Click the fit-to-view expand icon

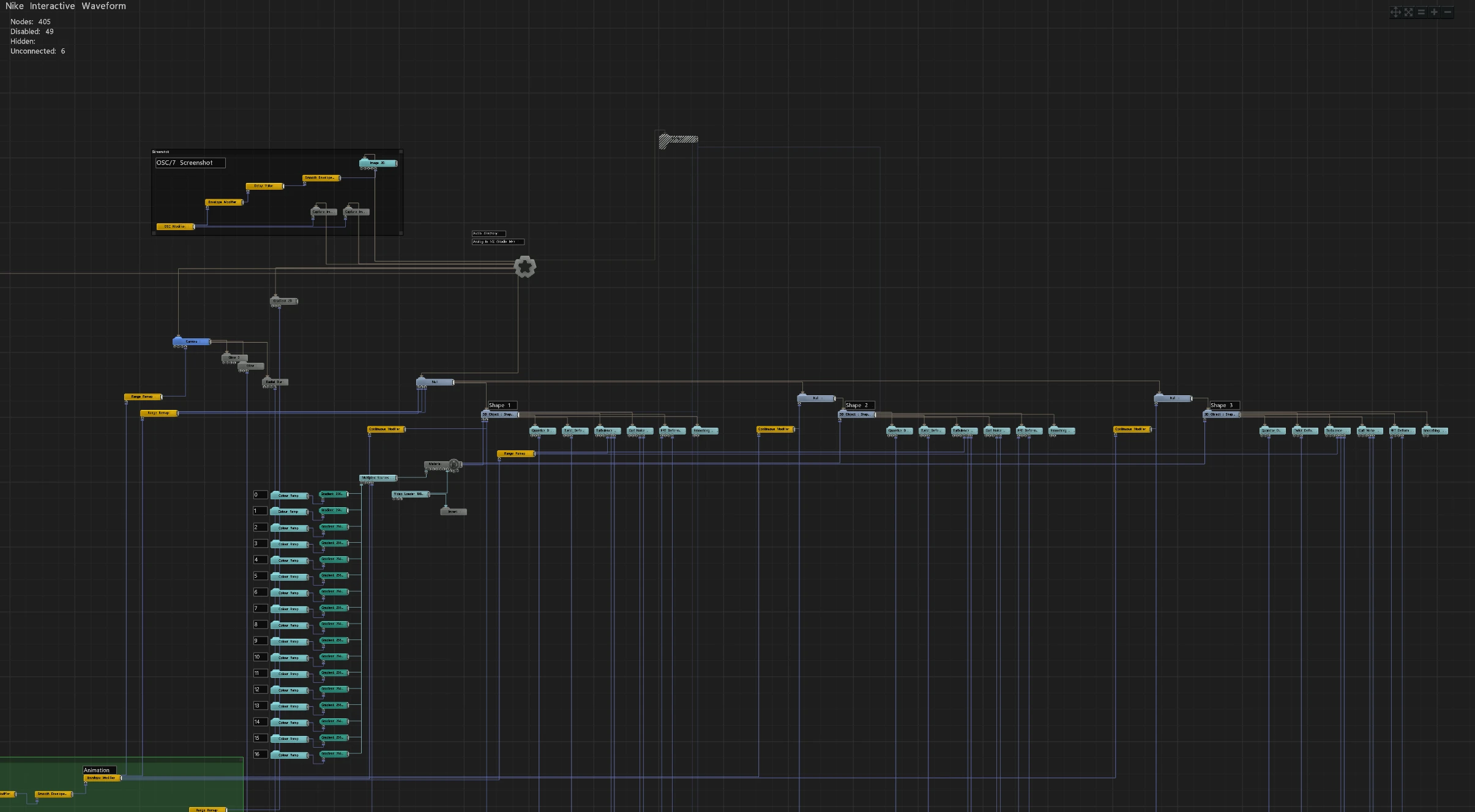(x=1408, y=12)
